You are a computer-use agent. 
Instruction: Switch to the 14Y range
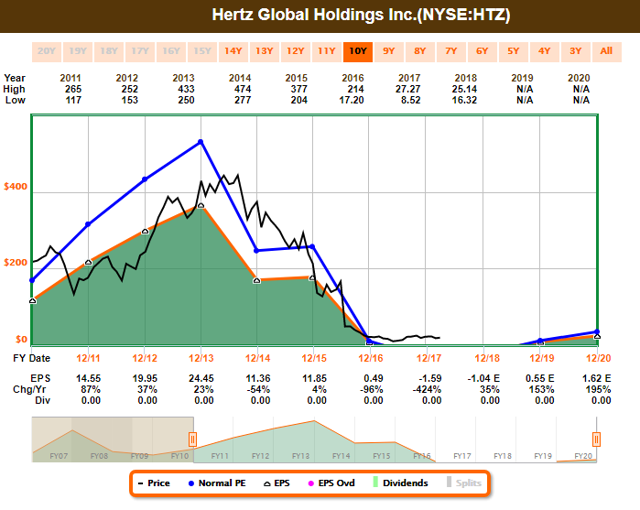pos(233,51)
